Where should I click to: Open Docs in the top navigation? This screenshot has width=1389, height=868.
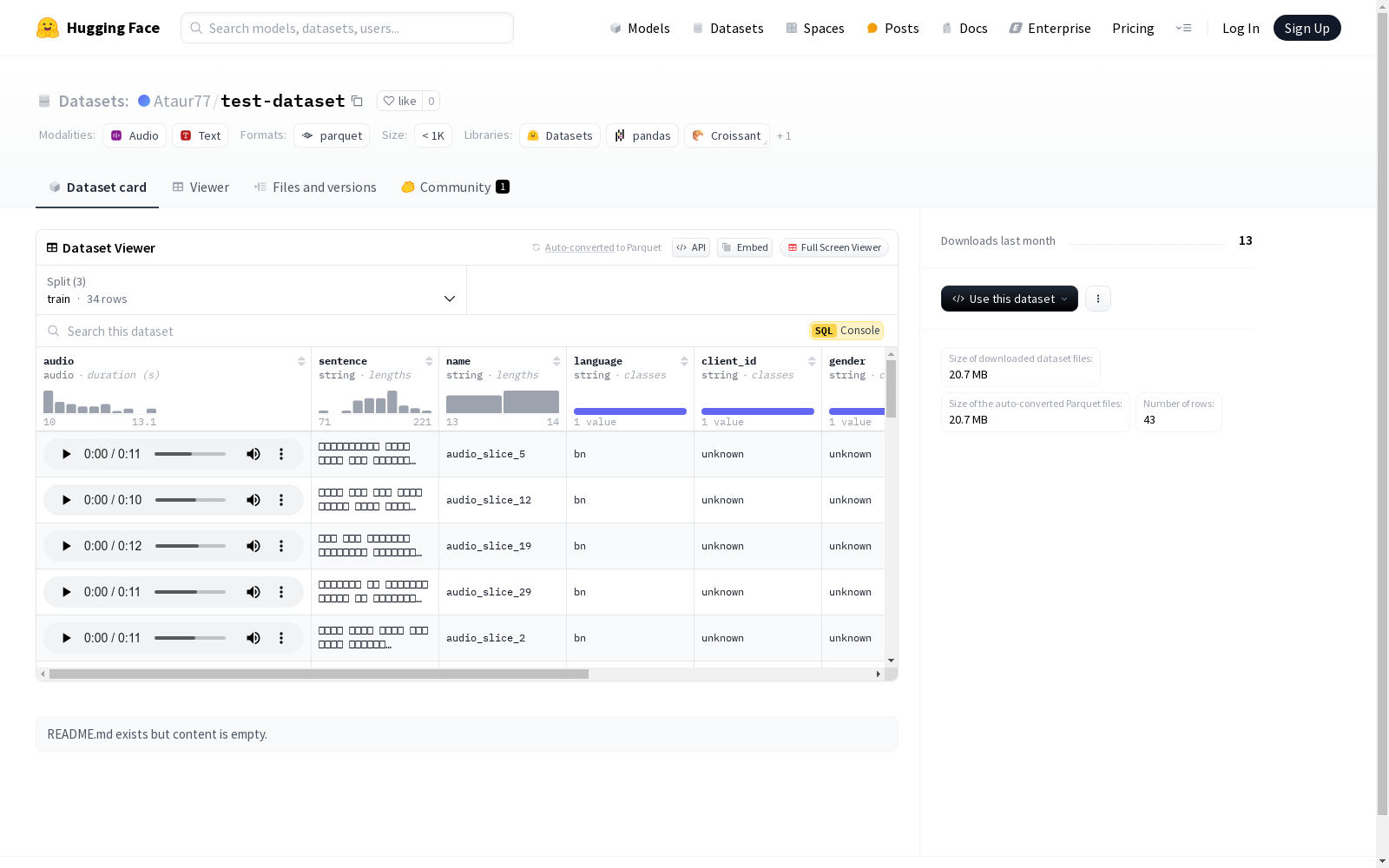[x=964, y=28]
